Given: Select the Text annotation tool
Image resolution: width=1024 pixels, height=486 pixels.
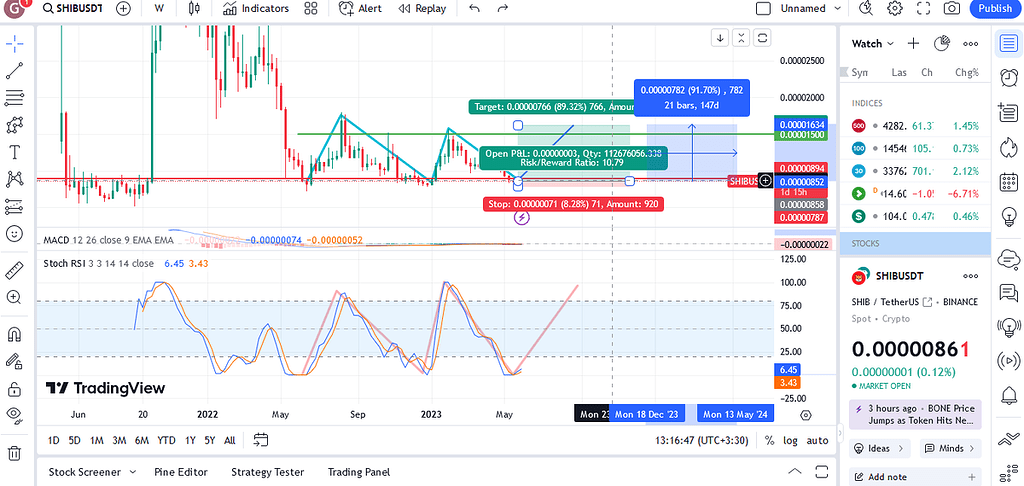Looking at the screenshot, I should (x=14, y=152).
